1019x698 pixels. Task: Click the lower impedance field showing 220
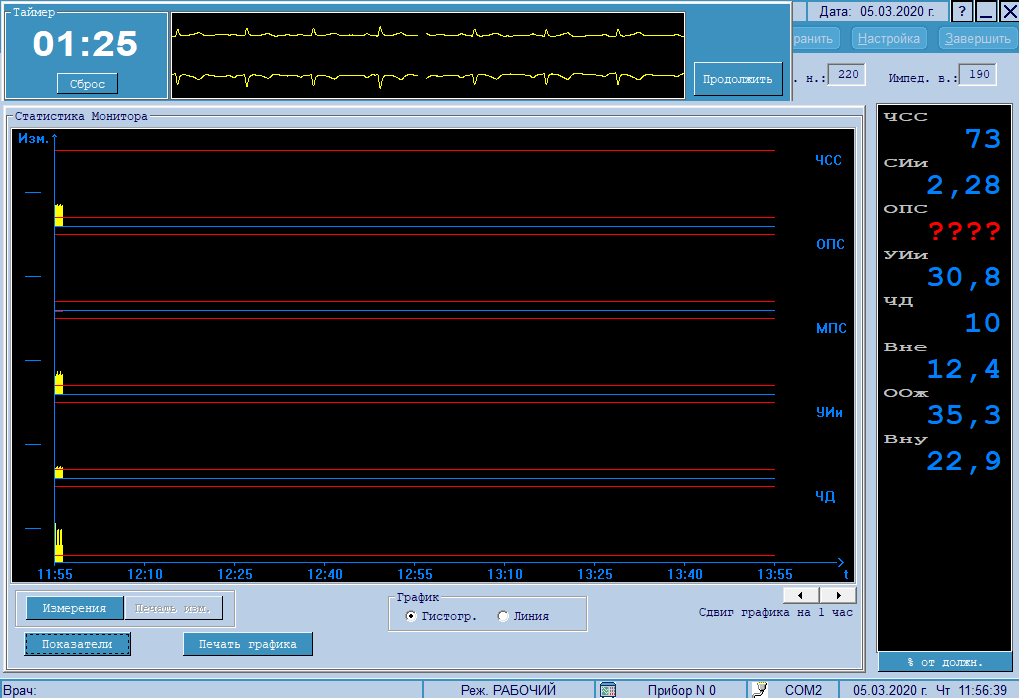(847, 75)
